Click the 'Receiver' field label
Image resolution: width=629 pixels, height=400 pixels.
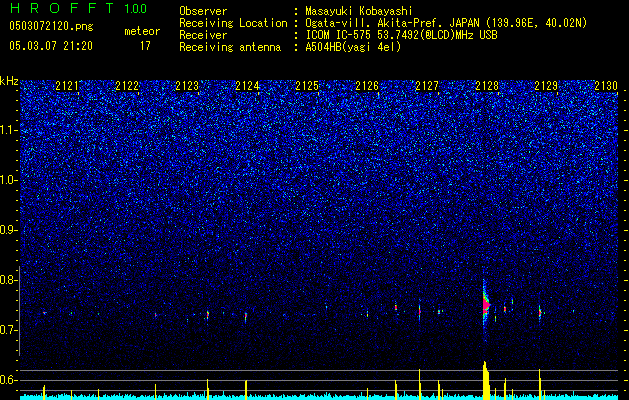coord(203,35)
